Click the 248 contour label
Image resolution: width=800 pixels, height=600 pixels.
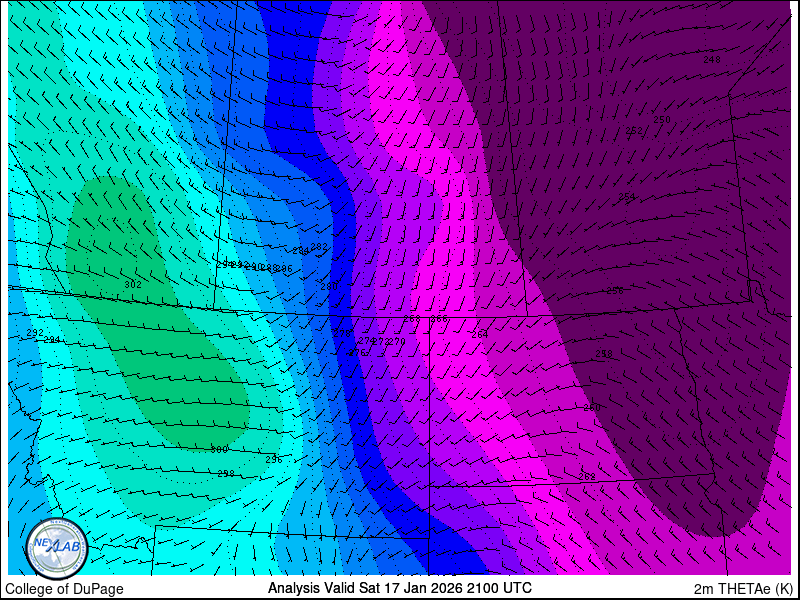(x=712, y=60)
